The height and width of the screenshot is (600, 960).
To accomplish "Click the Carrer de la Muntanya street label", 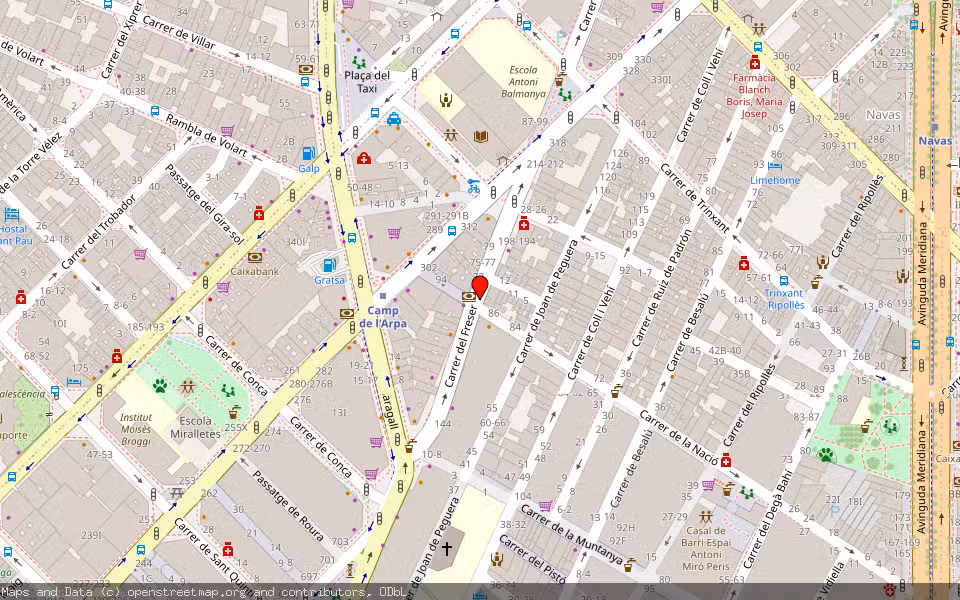I will coord(572,534).
